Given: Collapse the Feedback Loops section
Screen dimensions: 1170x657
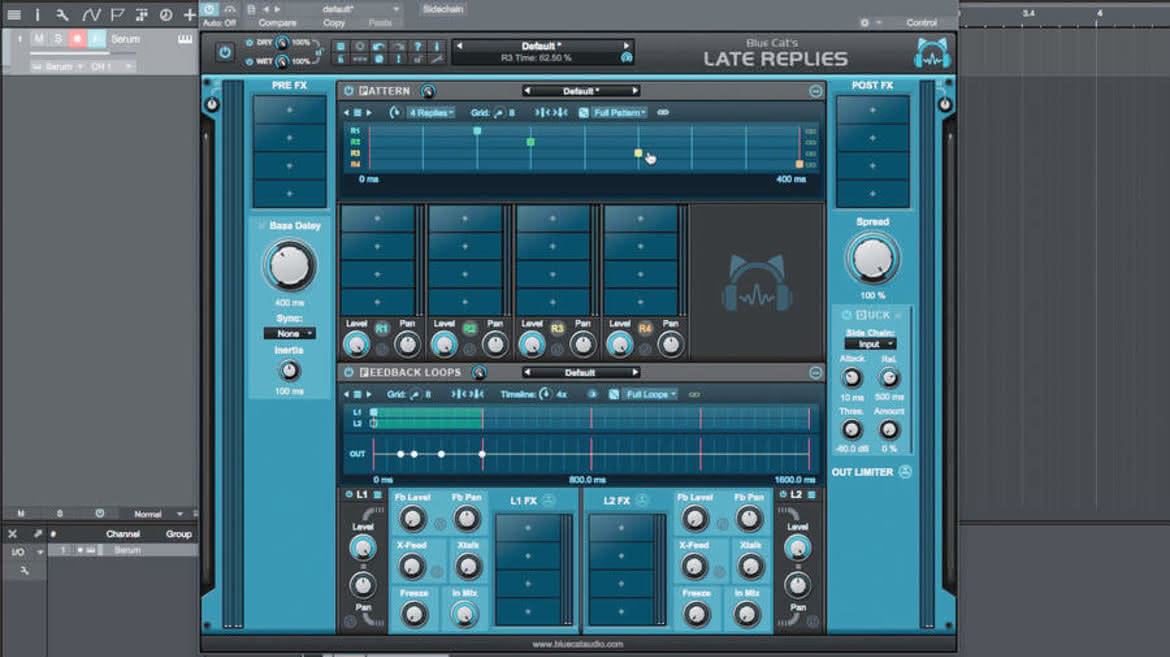Looking at the screenshot, I should [815, 373].
